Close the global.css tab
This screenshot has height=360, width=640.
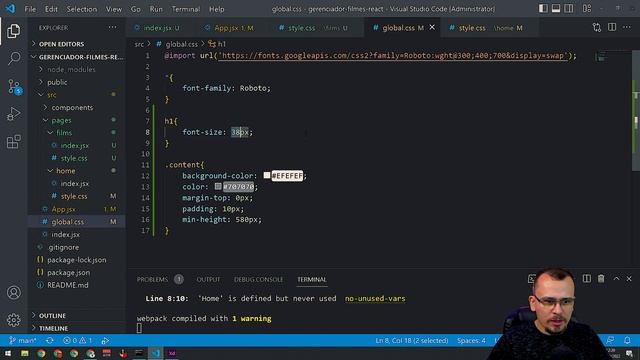click(432, 27)
